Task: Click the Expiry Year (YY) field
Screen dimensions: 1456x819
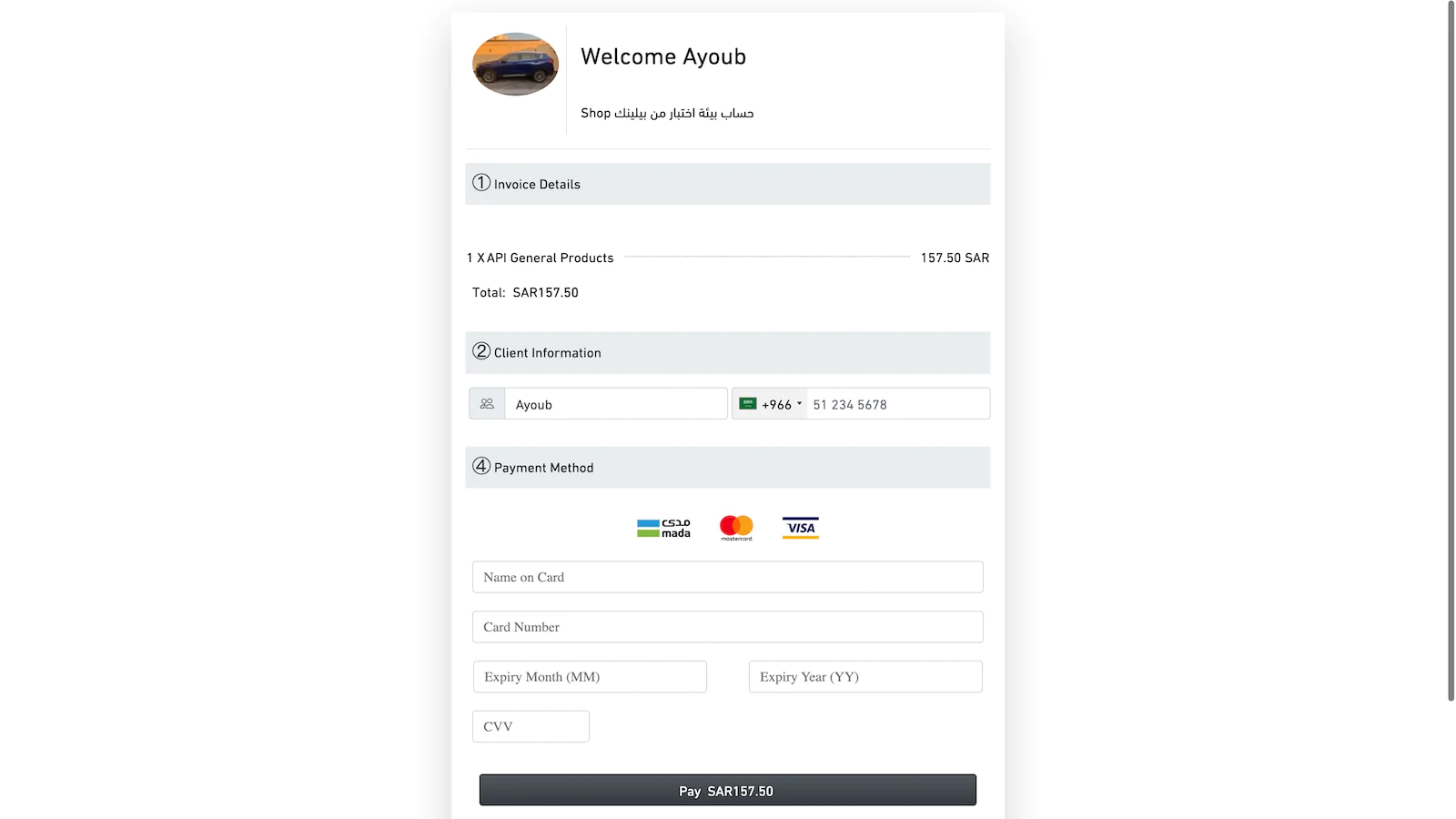Action: click(x=865, y=677)
